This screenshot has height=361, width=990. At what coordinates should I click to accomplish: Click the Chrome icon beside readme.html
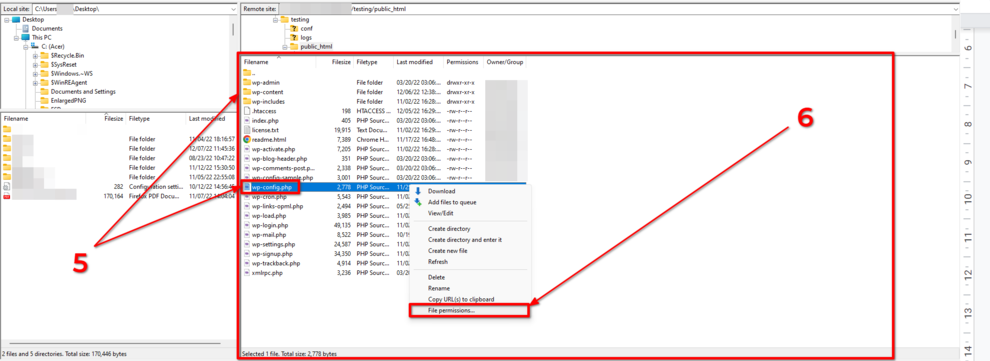pyautogui.click(x=247, y=139)
